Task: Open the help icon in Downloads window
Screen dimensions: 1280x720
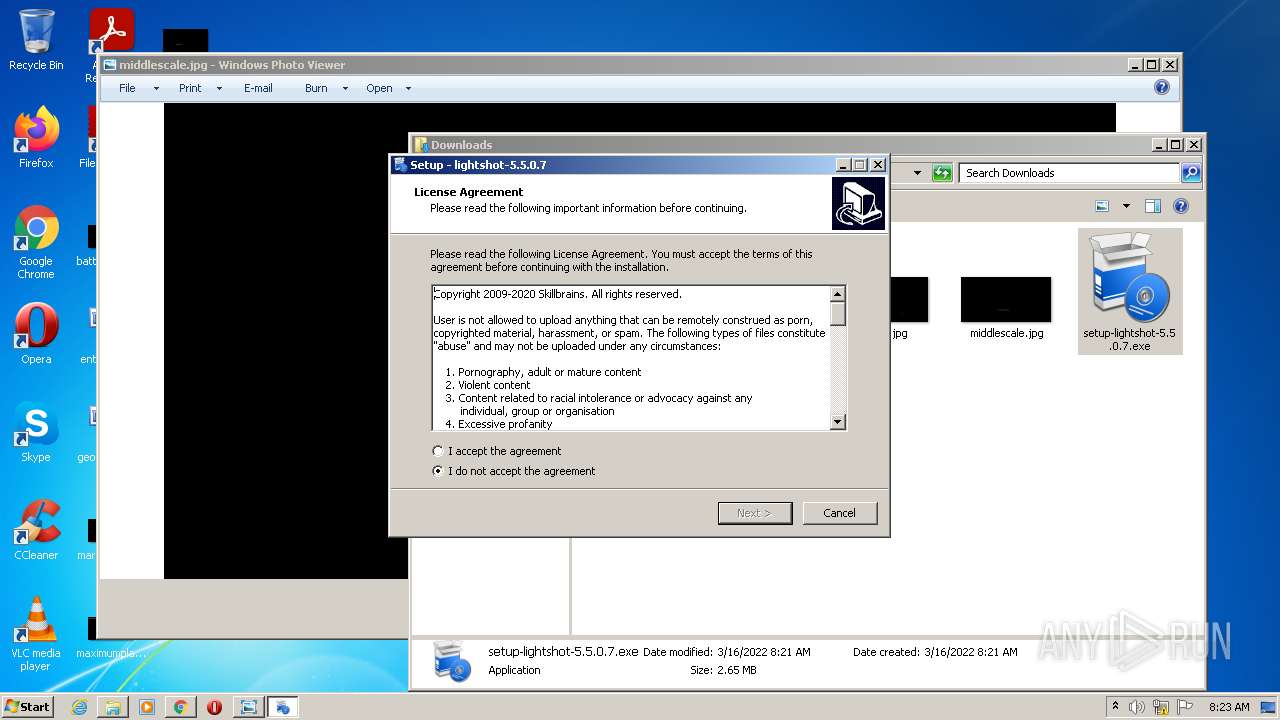Action: (1180, 206)
